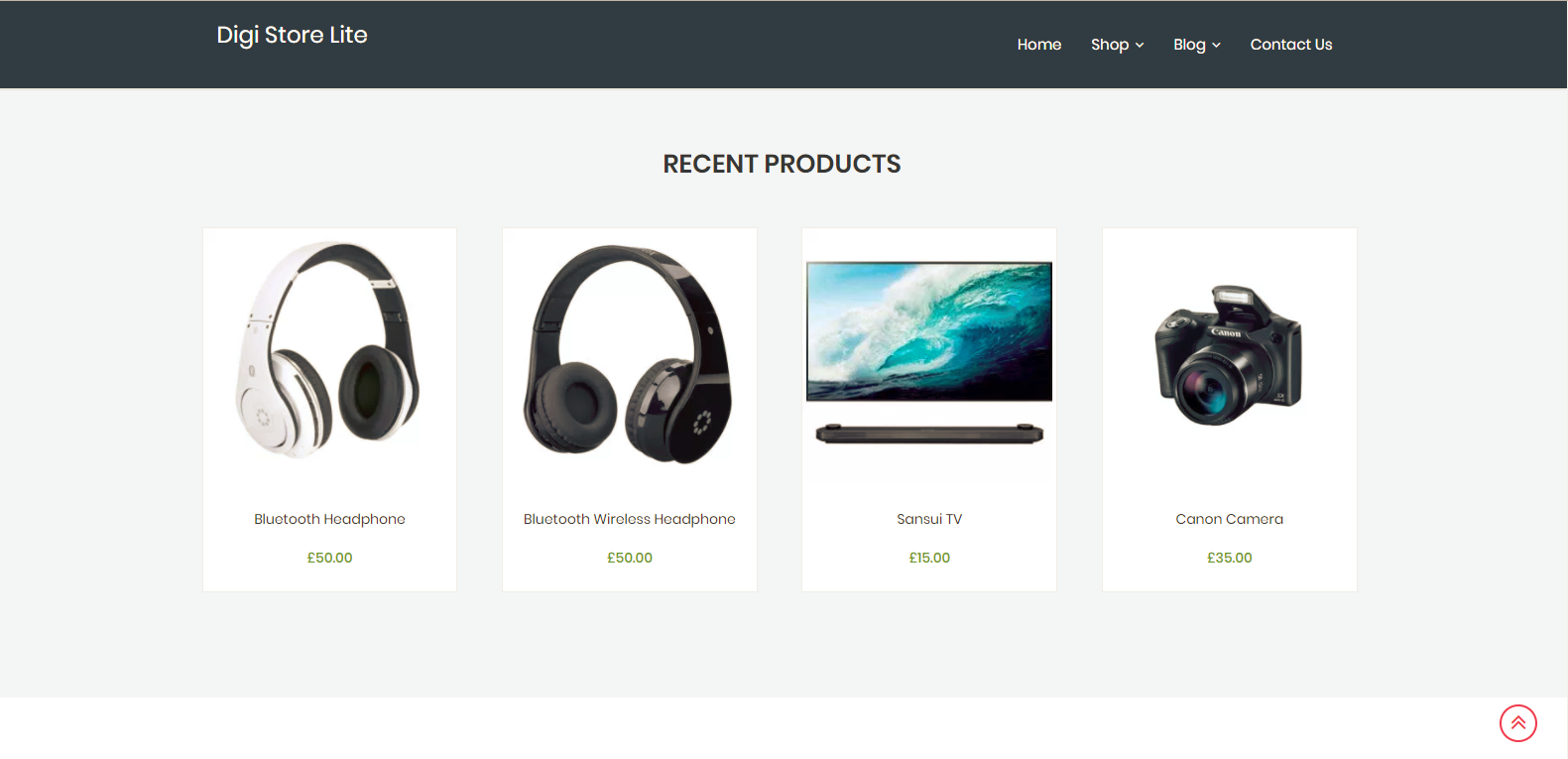
Task: Expand the Shop menu chevron
Action: (x=1140, y=45)
